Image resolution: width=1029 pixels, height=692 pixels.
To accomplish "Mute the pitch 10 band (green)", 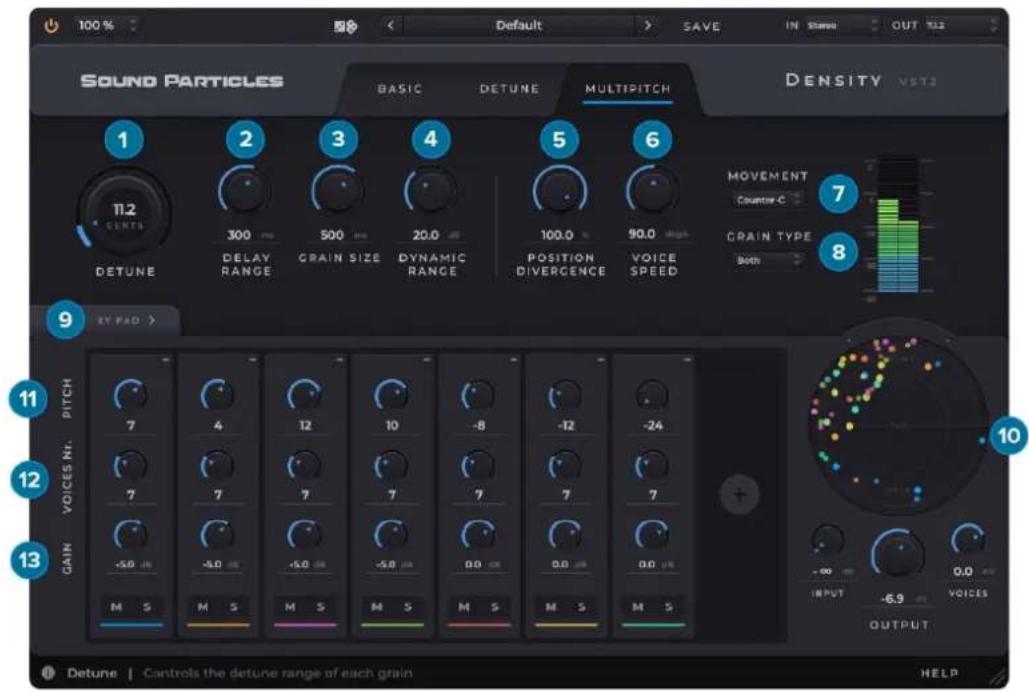I will (x=377, y=607).
